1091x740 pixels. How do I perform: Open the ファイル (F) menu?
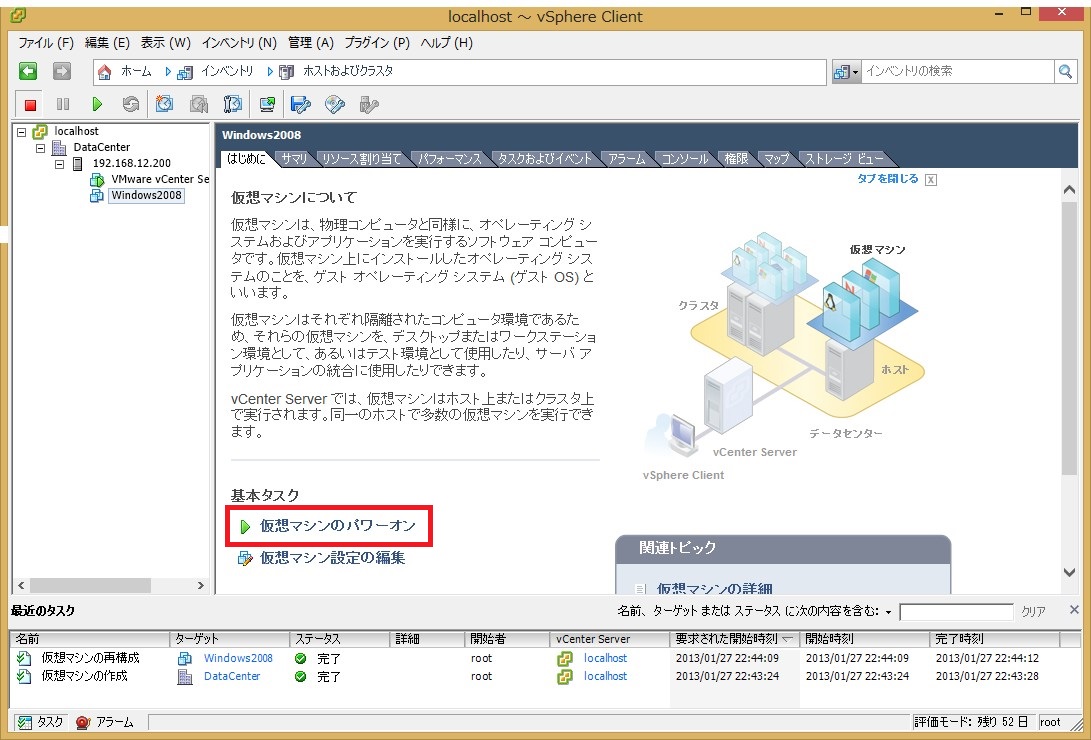(x=46, y=43)
